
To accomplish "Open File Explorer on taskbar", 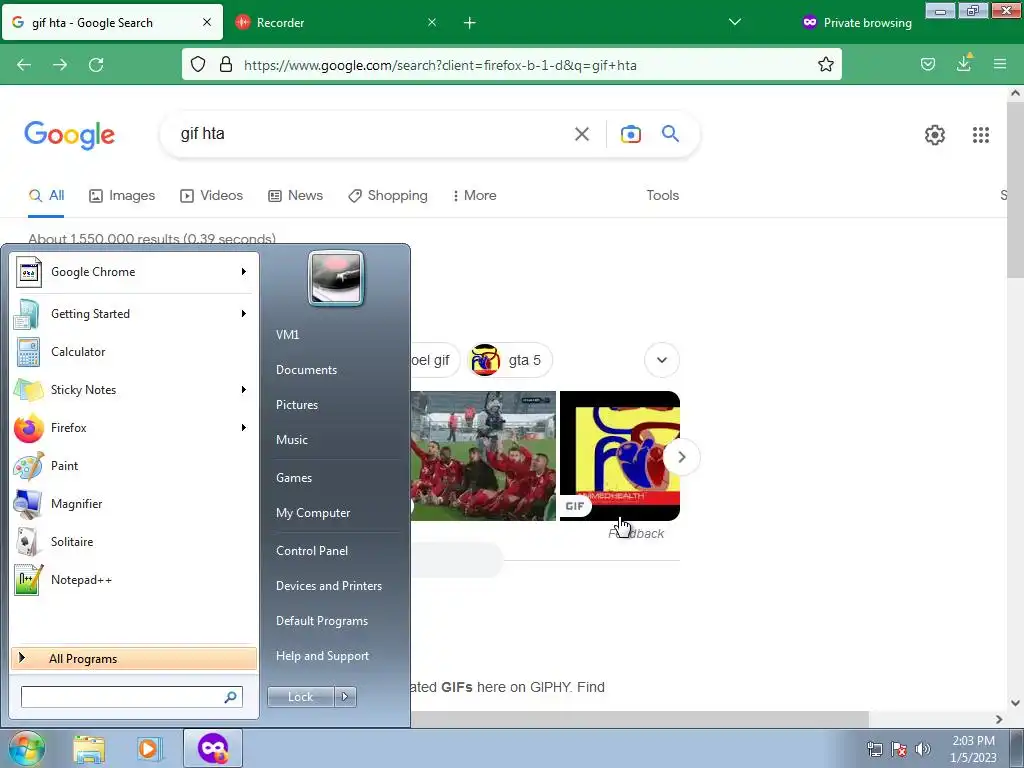I will [89, 749].
